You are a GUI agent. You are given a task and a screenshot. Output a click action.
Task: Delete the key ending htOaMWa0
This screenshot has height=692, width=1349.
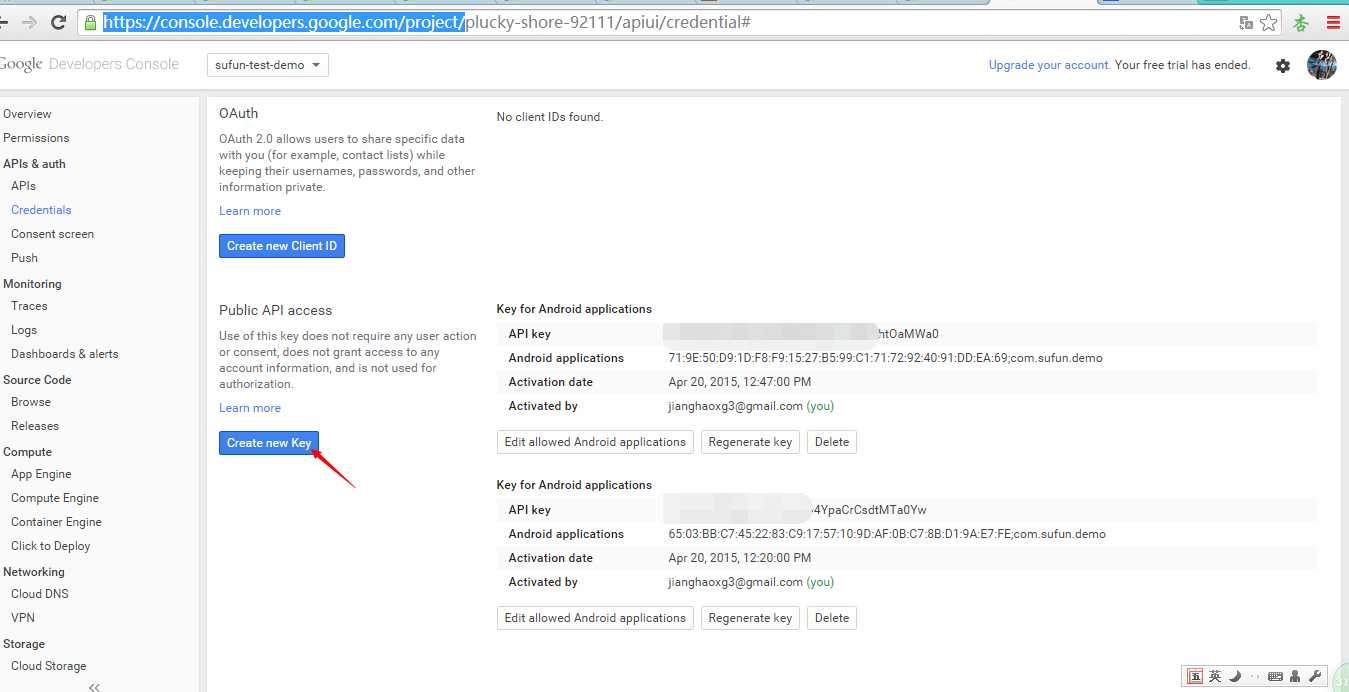click(x=832, y=442)
